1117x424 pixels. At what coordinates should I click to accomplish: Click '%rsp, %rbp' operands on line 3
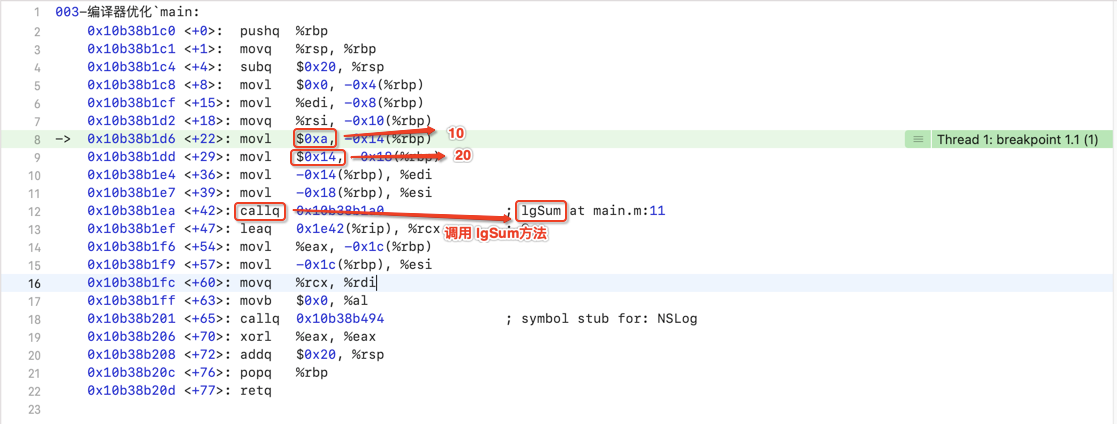(x=336, y=49)
